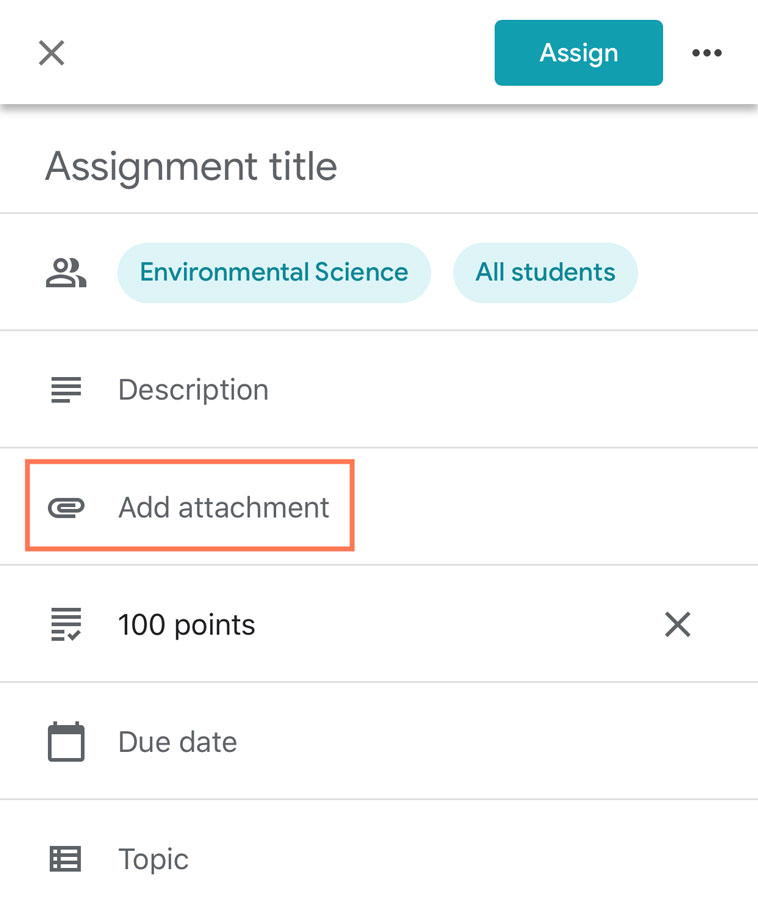
Task: Click the Topic grid icon
Action: (64, 858)
